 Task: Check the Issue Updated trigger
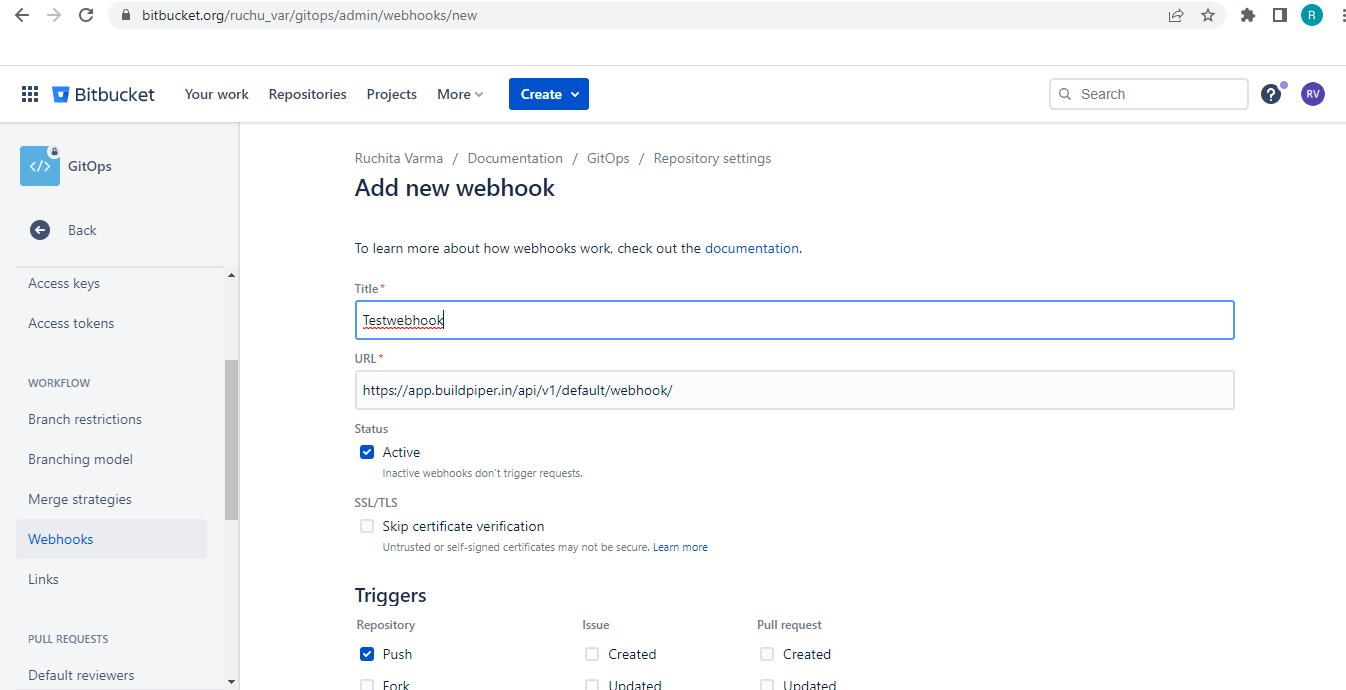592,685
